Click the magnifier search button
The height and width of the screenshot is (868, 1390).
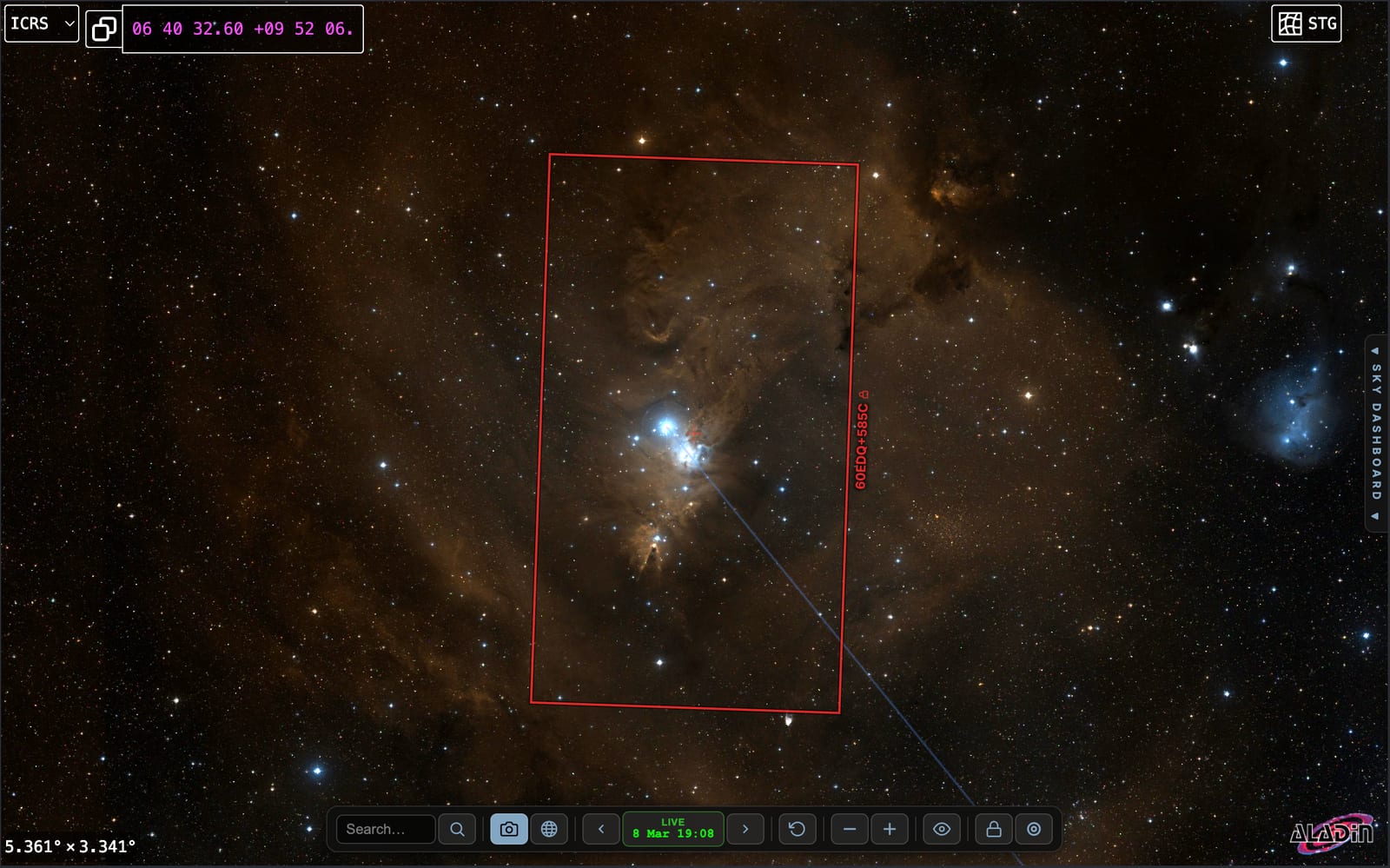click(x=457, y=829)
